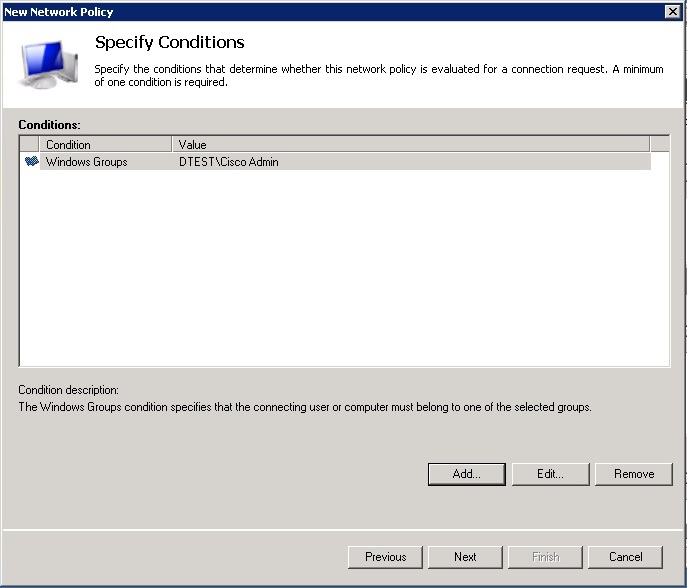687x588 pixels.
Task: Open Edit... for the selected condition
Action: pos(550,474)
